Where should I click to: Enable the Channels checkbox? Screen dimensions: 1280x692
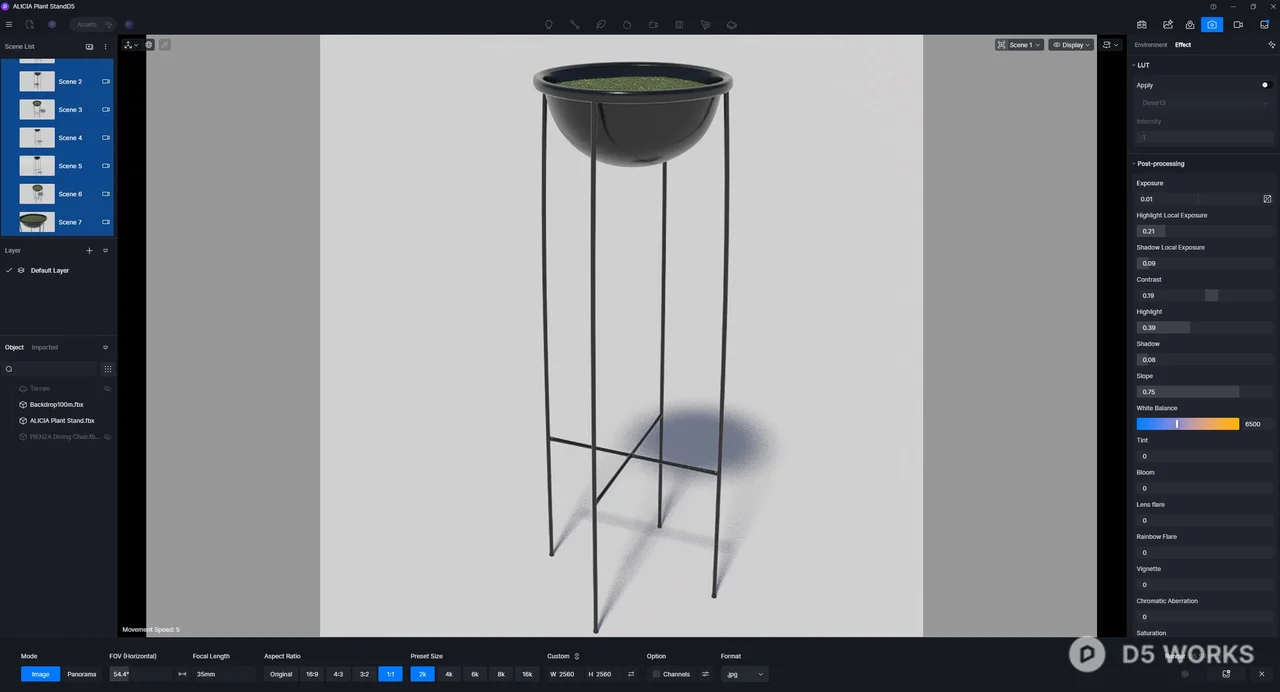tap(656, 674)
